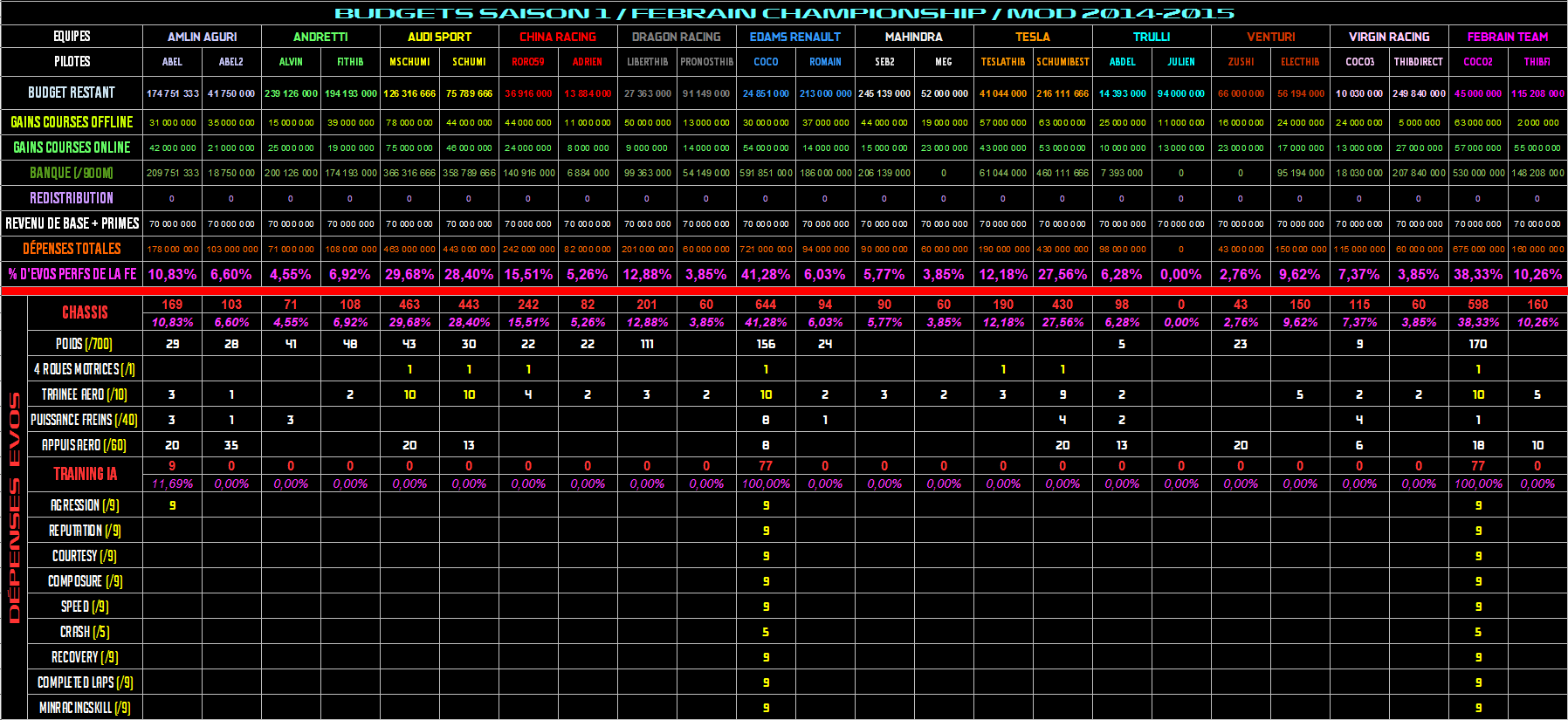The width and height of the screenshot is (1568, 720).
Task: Select the REDISTRIBUTION row label
Action: coord(72,198)
